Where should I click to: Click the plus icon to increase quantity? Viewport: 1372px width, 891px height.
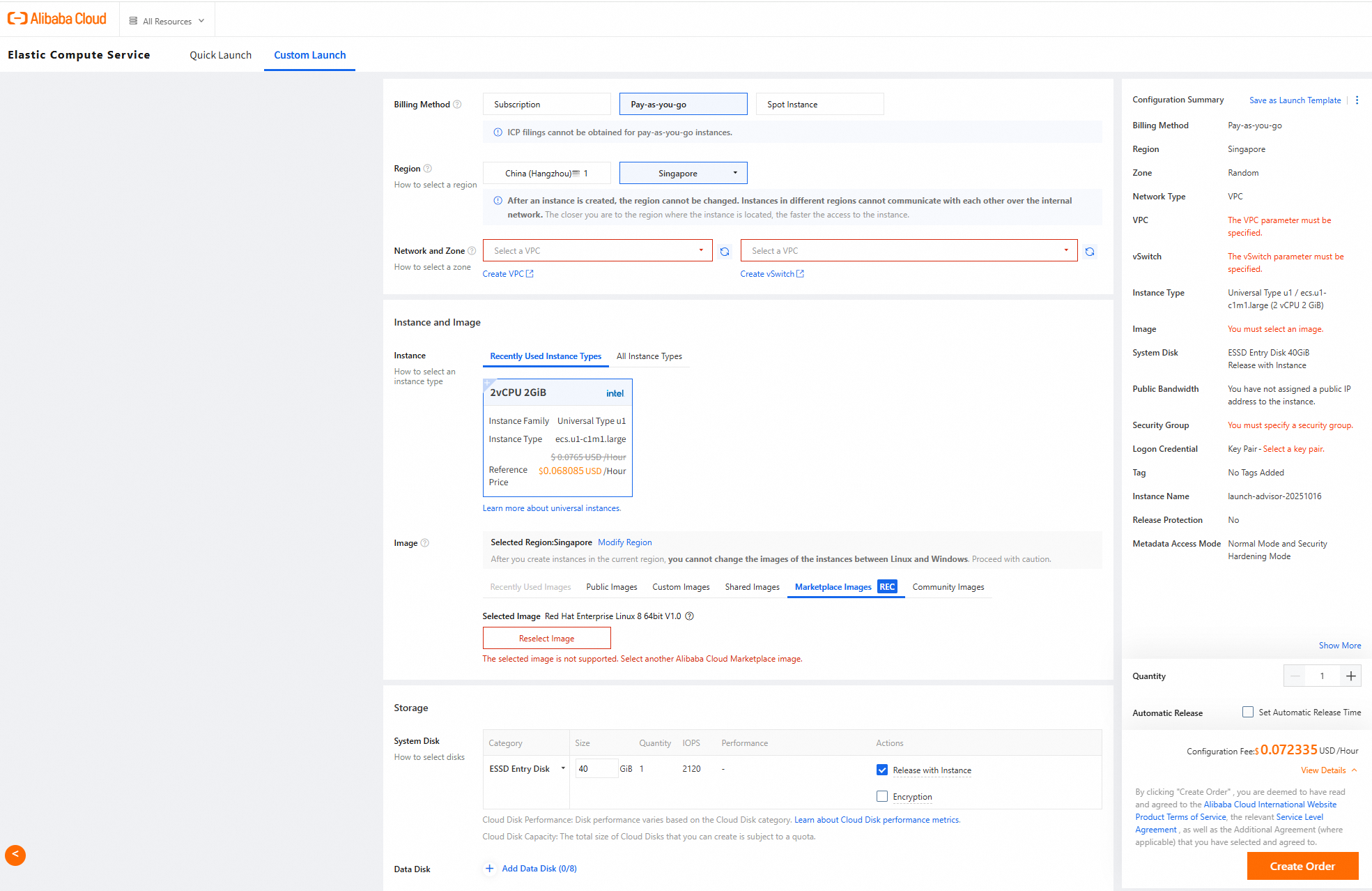point(1350,676)
